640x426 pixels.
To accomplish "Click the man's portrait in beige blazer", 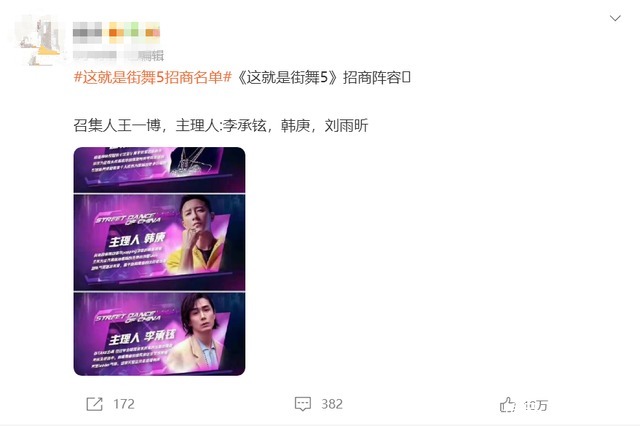I will 199,331.
